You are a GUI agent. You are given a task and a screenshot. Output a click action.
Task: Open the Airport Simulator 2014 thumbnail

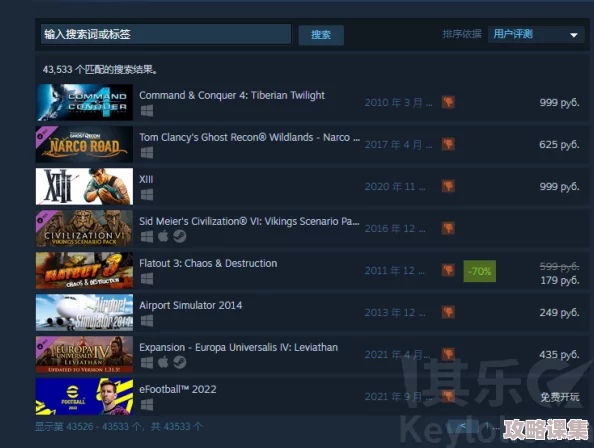click(84, 312)
